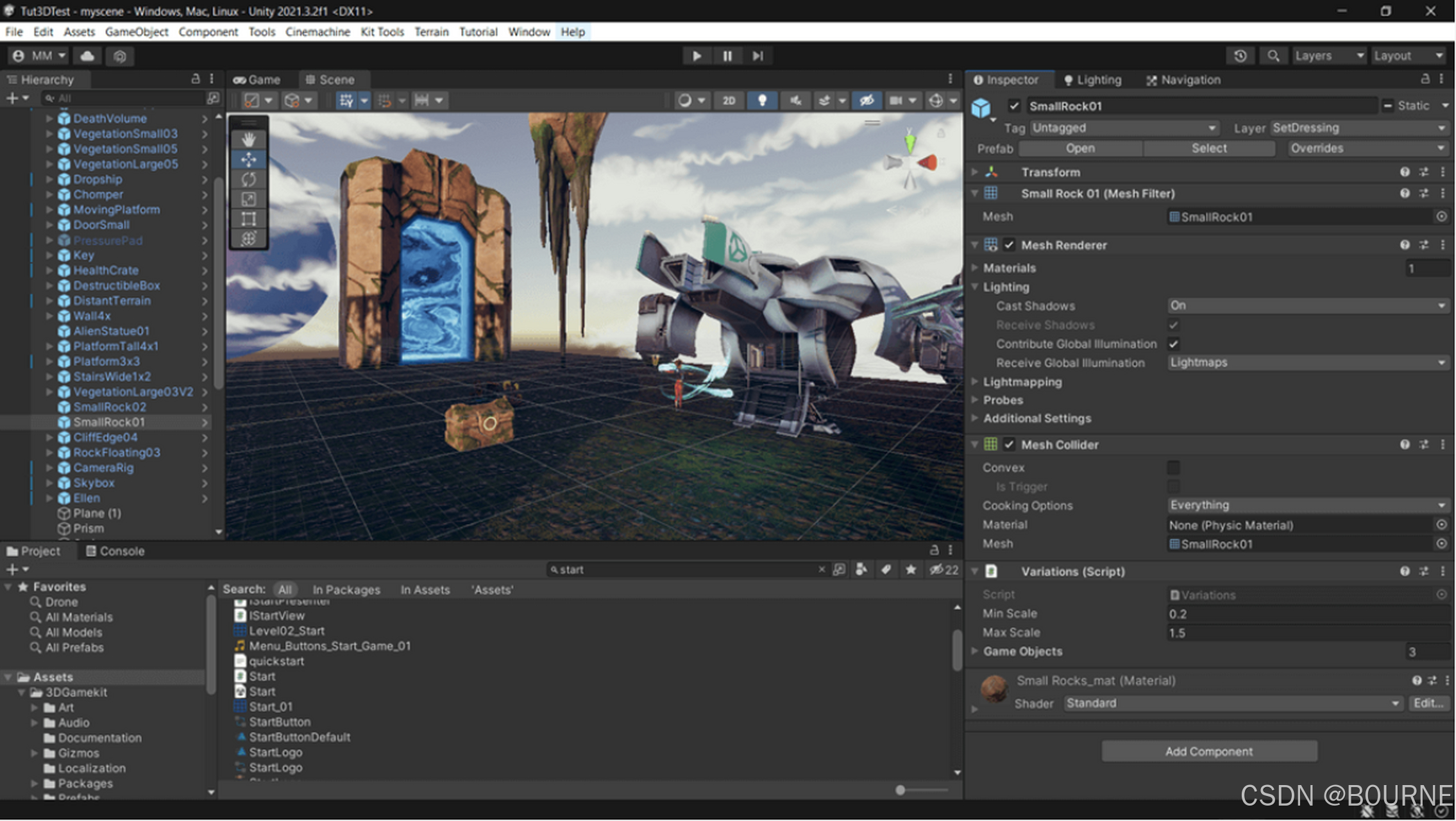Disable the Mesh Renderer component checkbox

click(x=1009, y=245)
